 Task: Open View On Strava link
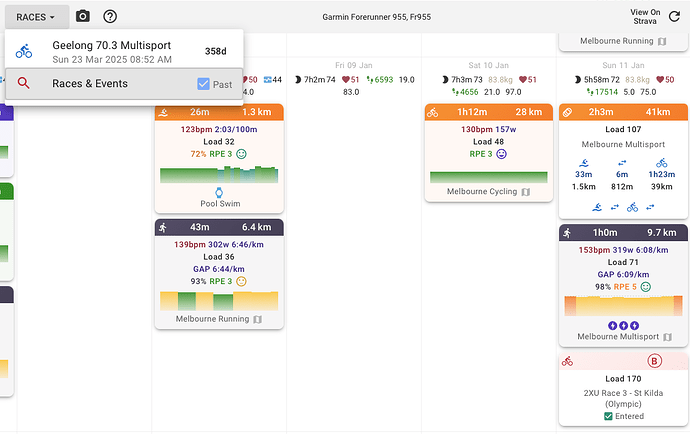(645, 16)
